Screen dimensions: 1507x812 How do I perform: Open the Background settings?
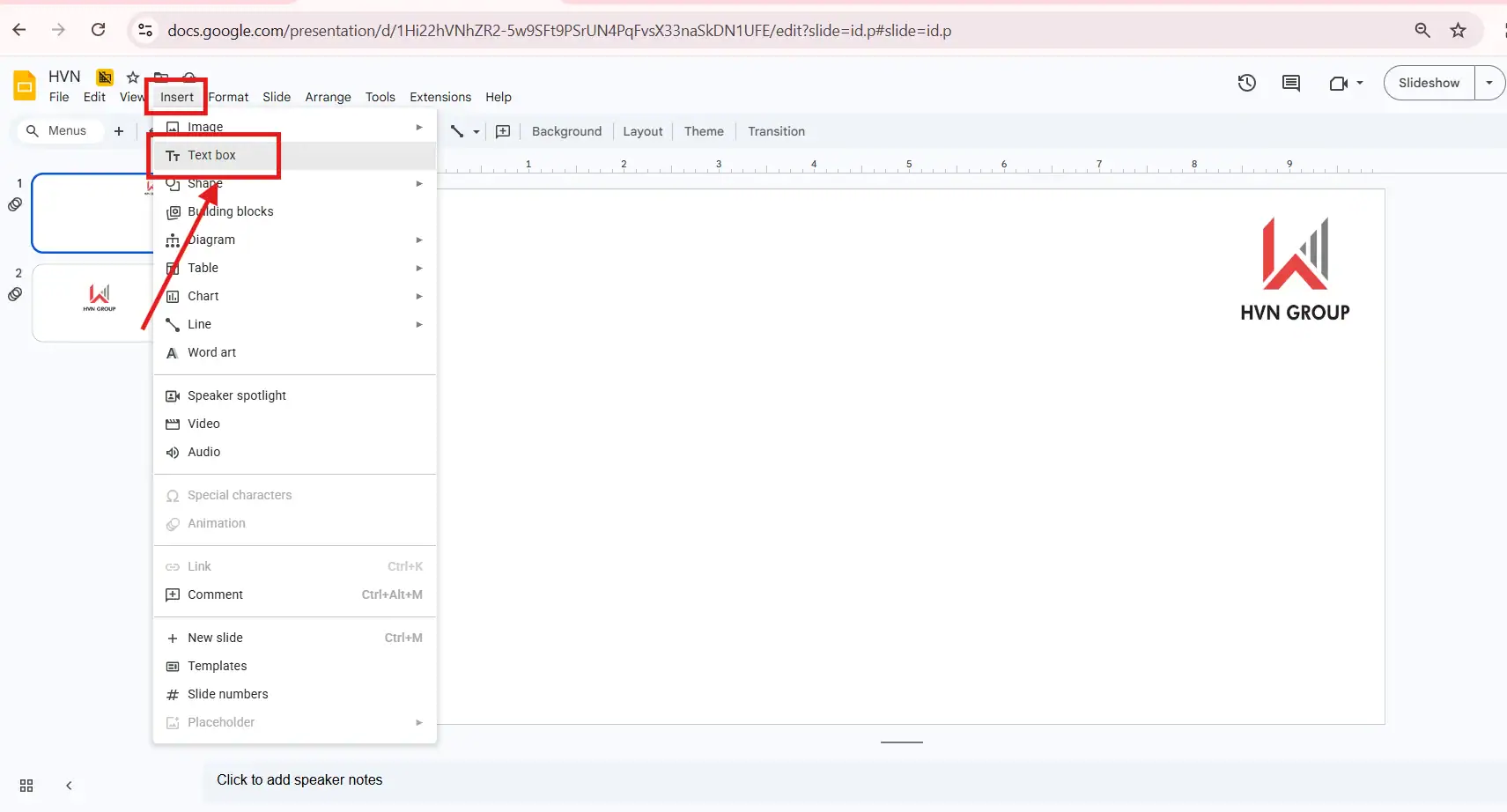(x=566, y=131)
